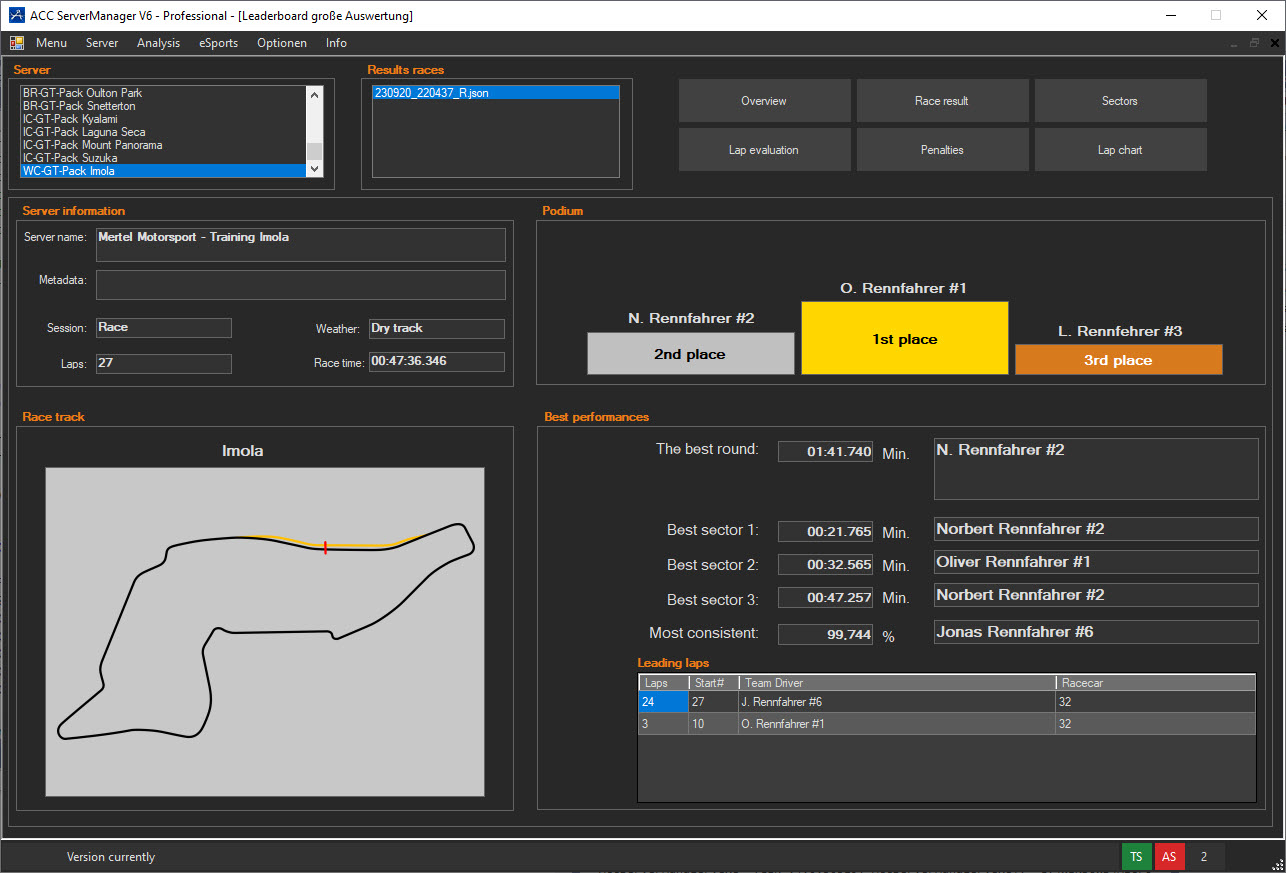Restore the inner Leaderboard child window
This screenshot has height=873, width=1286.
(1254, 43)
